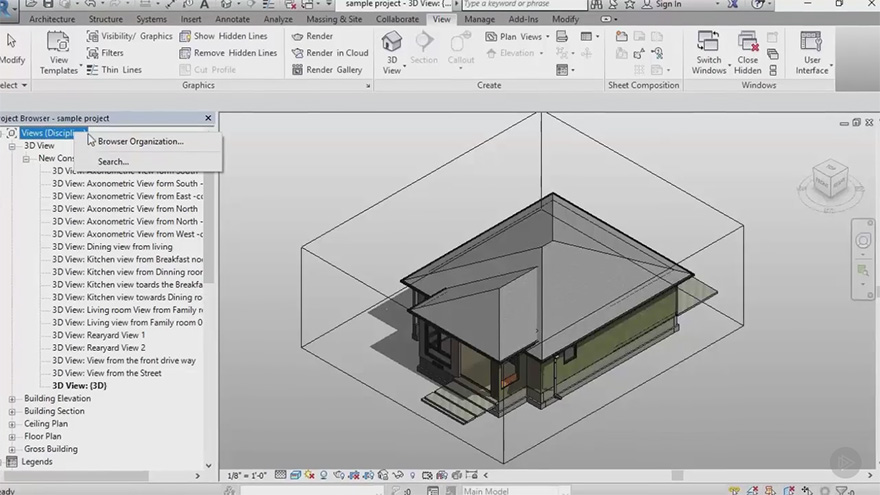This screenshot has width=880, height=495.
Task: Select 3D View: View from the Street
Action: (x=107, y=373)
